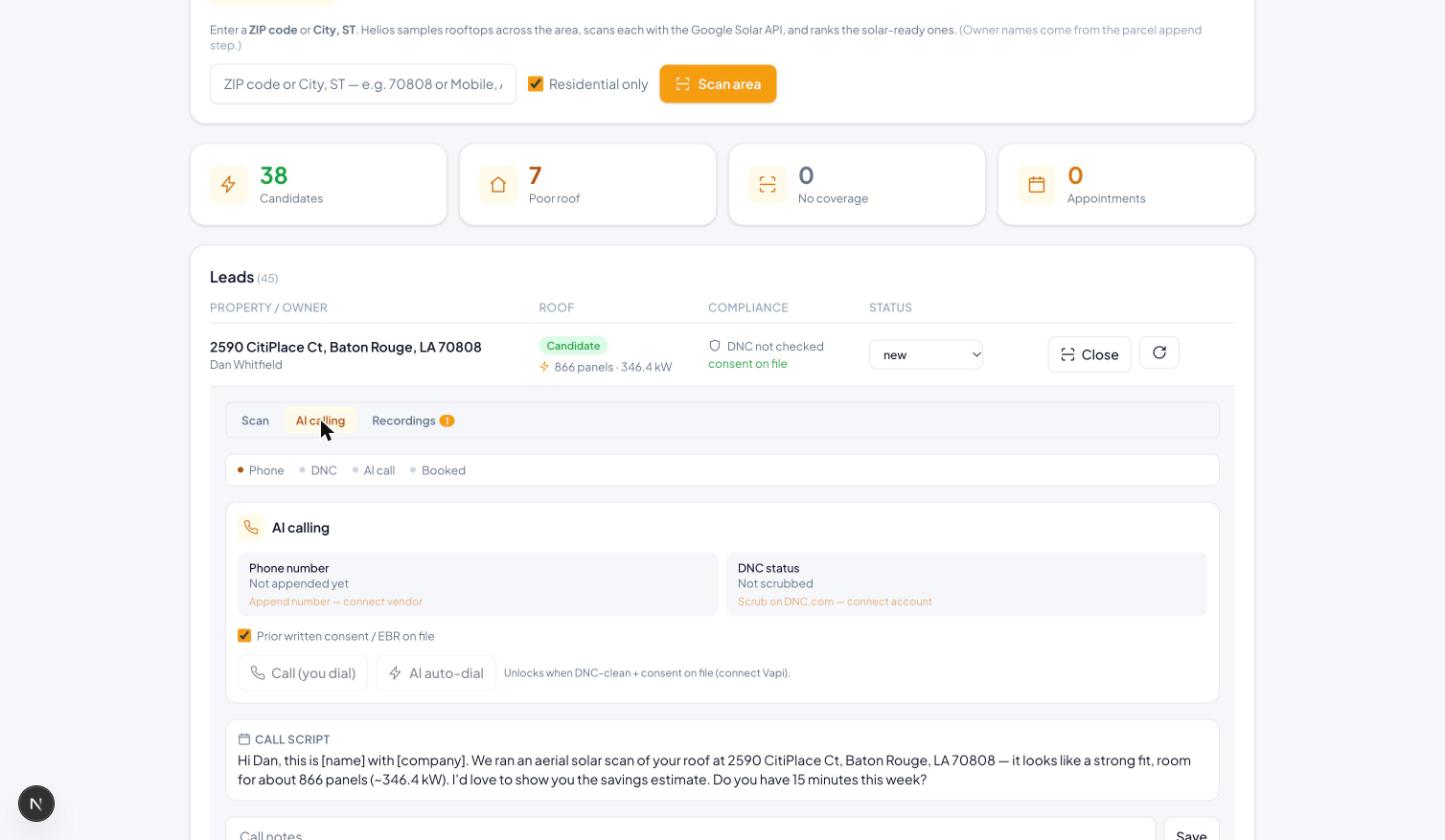Open the Recordings tab
Image resolution: width=1445 pixels, height=840 pixels.
pos(413,421)
